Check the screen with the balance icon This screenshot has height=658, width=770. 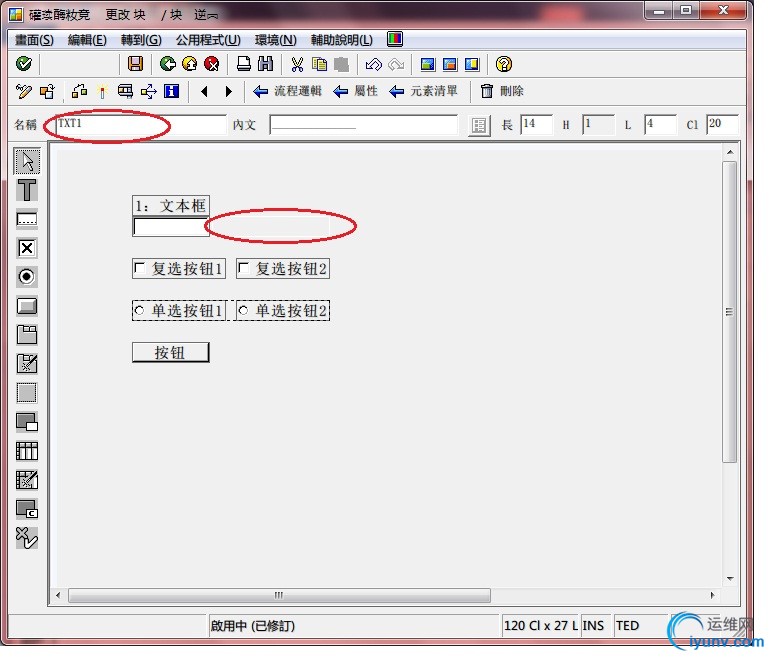tap(79, 91)
